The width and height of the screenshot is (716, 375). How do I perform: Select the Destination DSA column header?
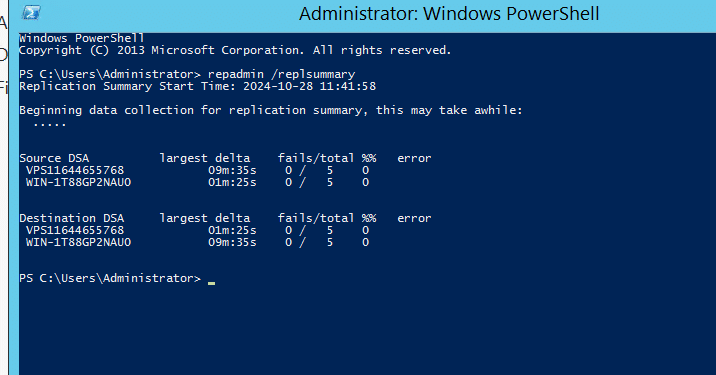point(72,218)
